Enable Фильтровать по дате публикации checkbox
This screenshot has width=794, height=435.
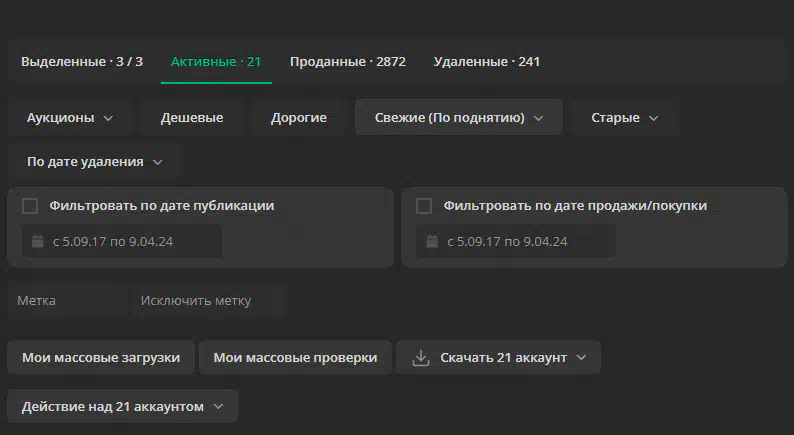[x=30, y=206]
